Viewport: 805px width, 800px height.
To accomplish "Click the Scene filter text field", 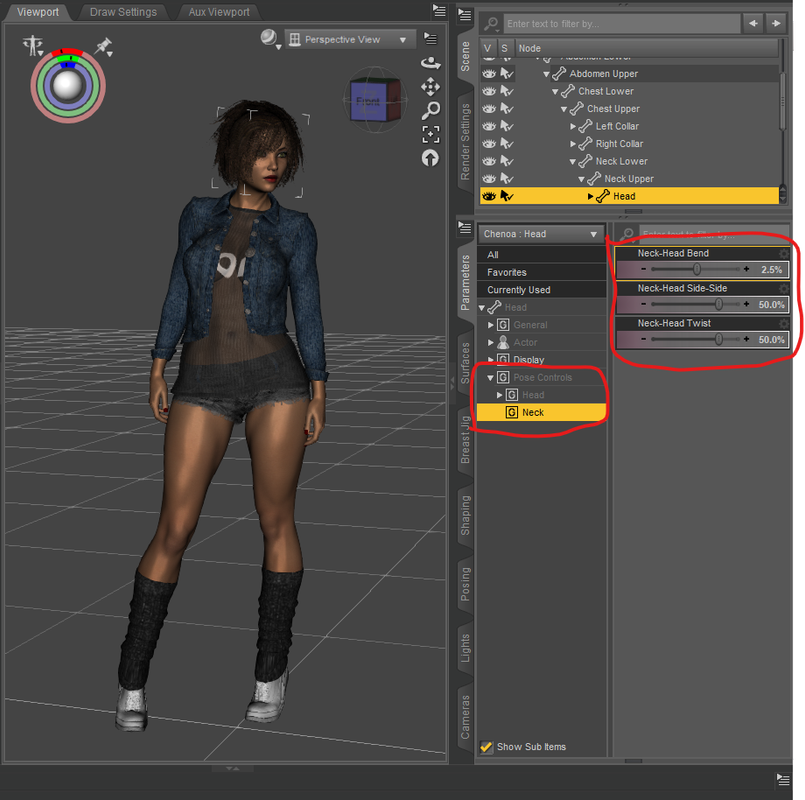I will (622, 24).
